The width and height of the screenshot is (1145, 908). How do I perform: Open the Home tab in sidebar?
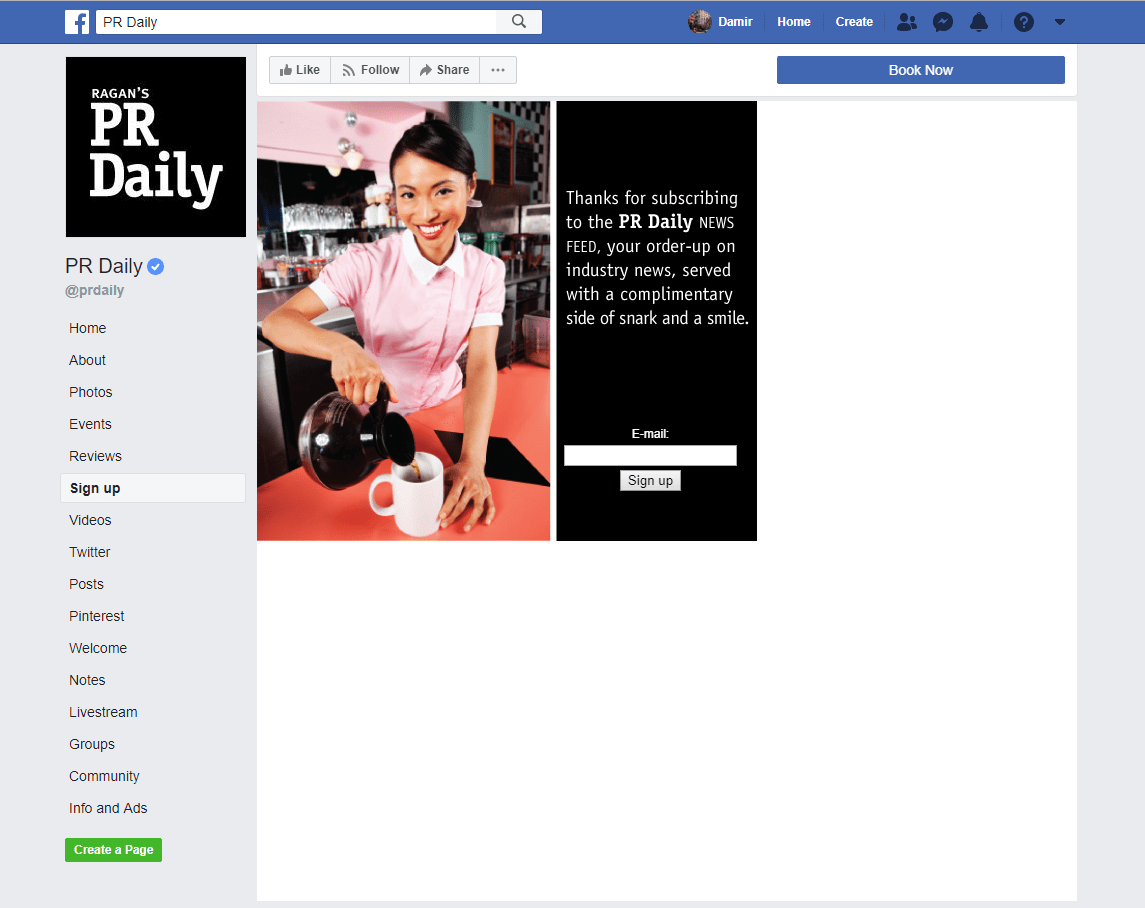(88, 329)
